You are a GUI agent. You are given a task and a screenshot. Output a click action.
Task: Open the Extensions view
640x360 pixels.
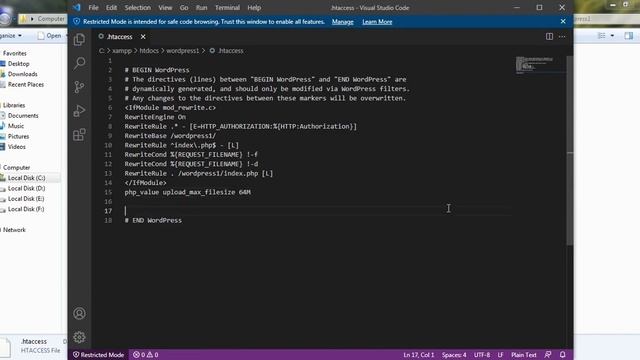click(x=79, y=135)
